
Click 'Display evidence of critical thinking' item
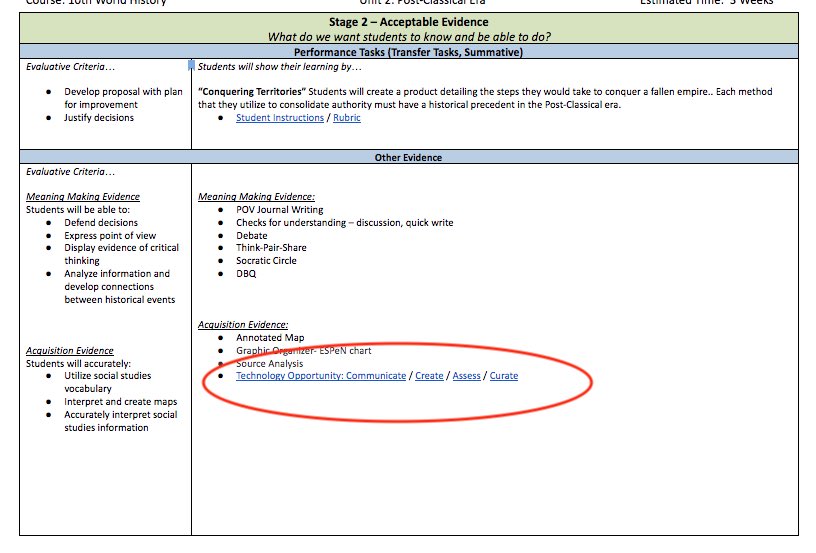pos(121,254)
